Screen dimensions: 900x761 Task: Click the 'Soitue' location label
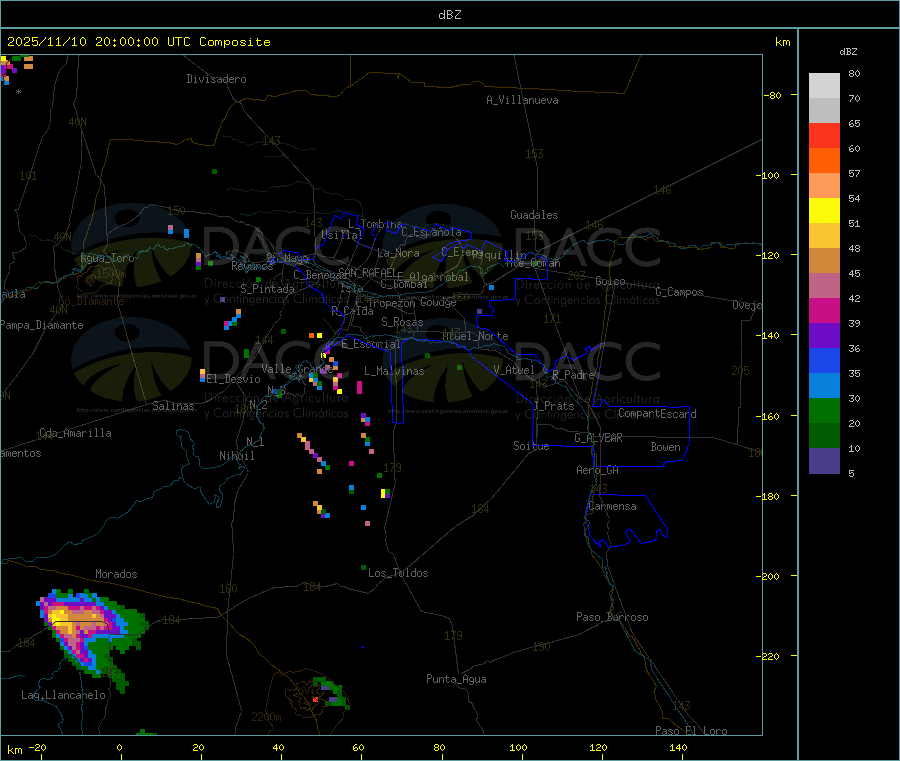pyautogui.click(x=531, y=446)
